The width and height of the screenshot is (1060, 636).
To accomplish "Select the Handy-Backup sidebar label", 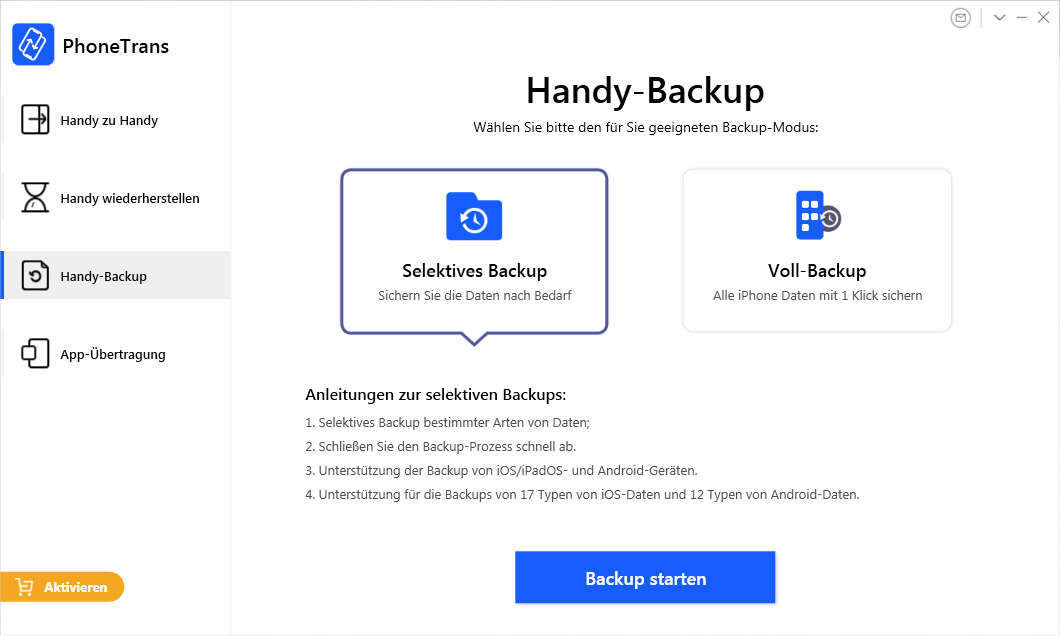I will (104, 277).
